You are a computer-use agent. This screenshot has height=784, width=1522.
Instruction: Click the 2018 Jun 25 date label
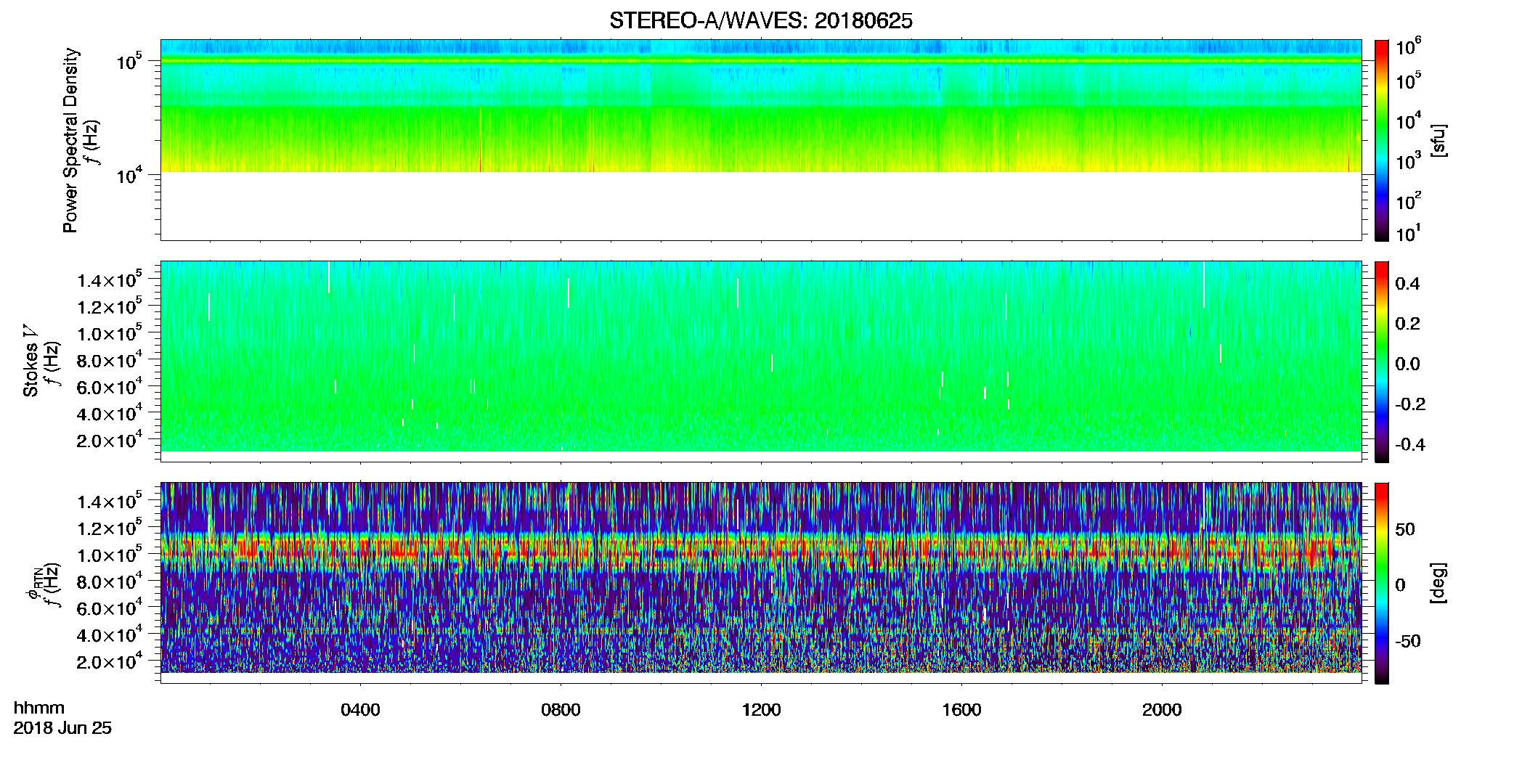click(x=62, y=728)
